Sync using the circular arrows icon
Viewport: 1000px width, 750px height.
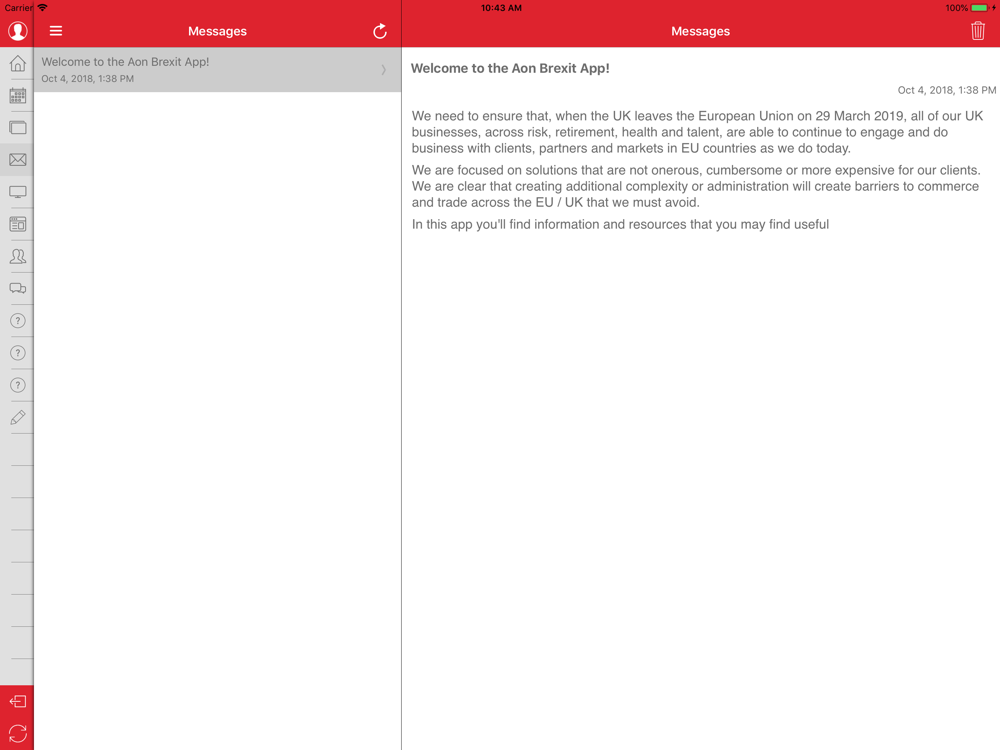pyautogui.click(x=17, y=733)
